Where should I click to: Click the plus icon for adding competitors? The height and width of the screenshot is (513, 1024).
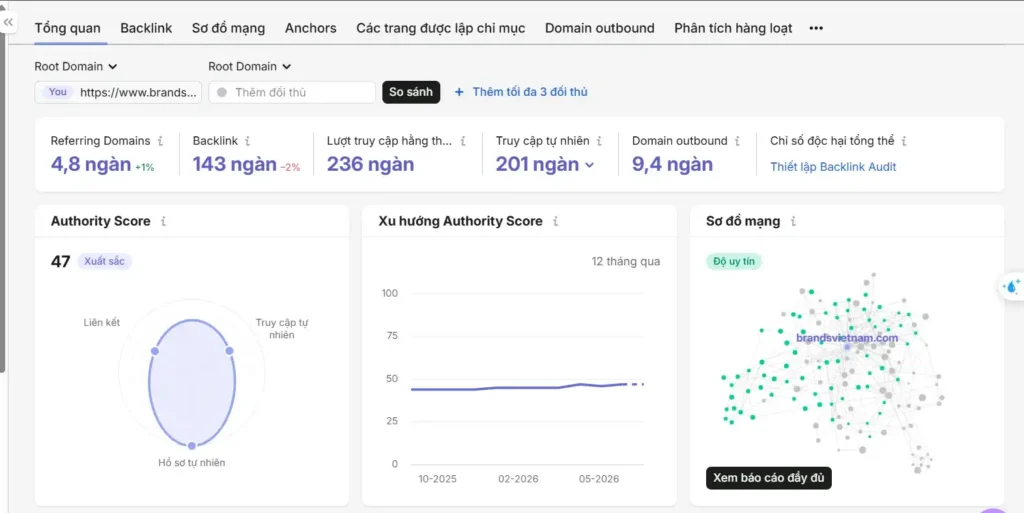[459, 92]
